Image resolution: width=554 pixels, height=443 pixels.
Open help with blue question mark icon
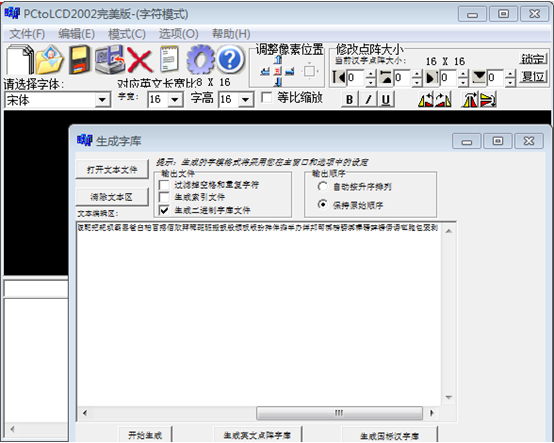click(230, 59)
